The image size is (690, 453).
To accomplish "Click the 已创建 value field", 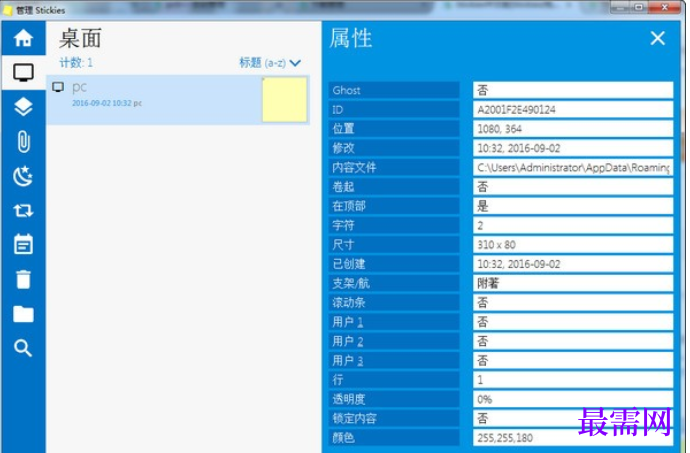I will point(573,264).
